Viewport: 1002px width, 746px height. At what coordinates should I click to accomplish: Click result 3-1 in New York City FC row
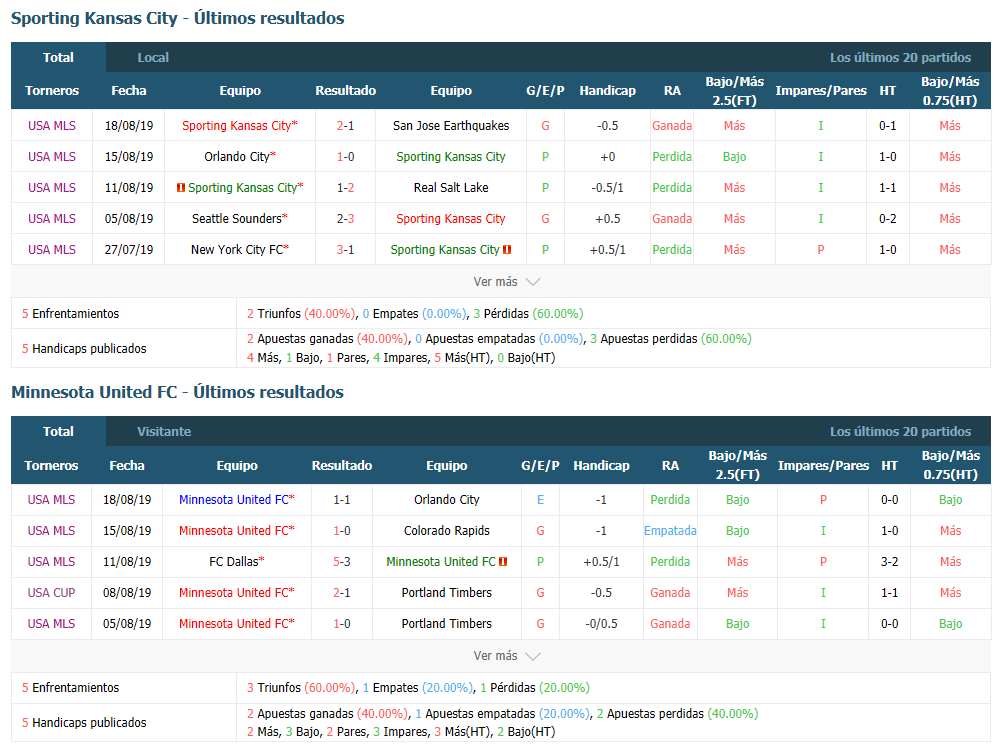point(345,250)
